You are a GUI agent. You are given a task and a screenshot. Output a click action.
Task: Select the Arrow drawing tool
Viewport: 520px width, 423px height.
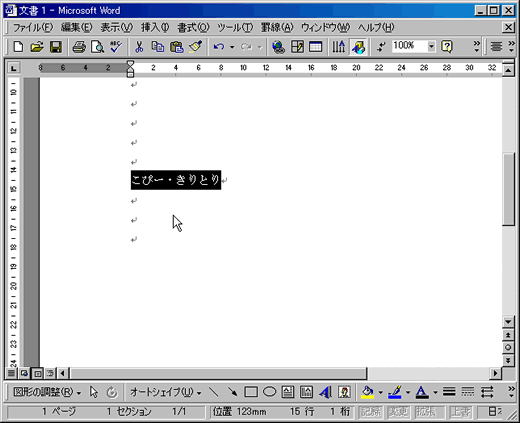pyautogui.click(x=232, y=392)
